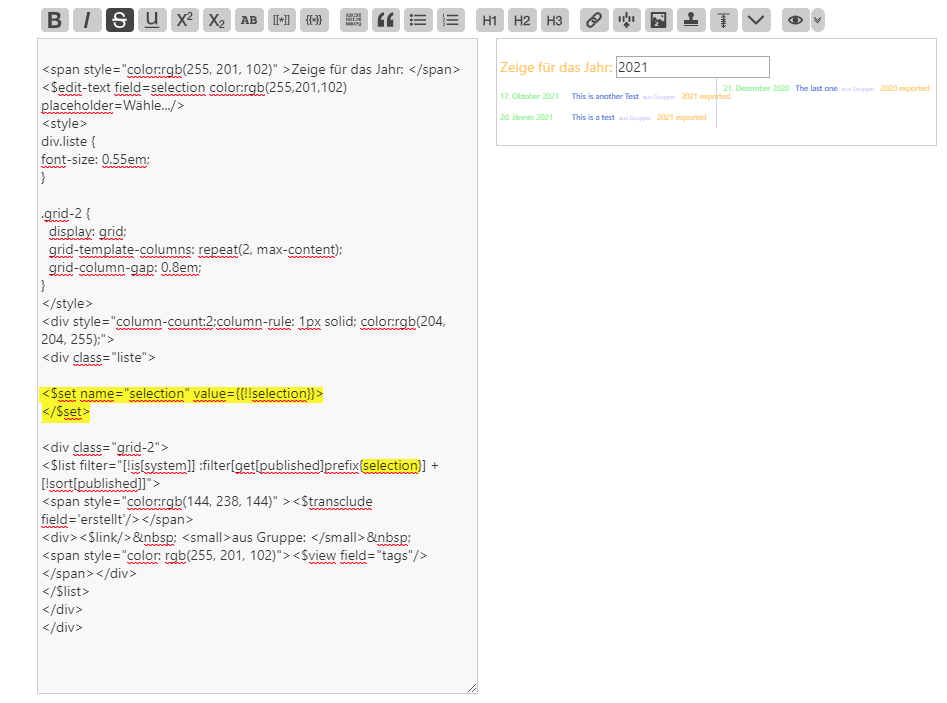The height and width of the screenshot is (703, 947).
Task: Open the insert picture tool
Action: [x=659, y=20]
